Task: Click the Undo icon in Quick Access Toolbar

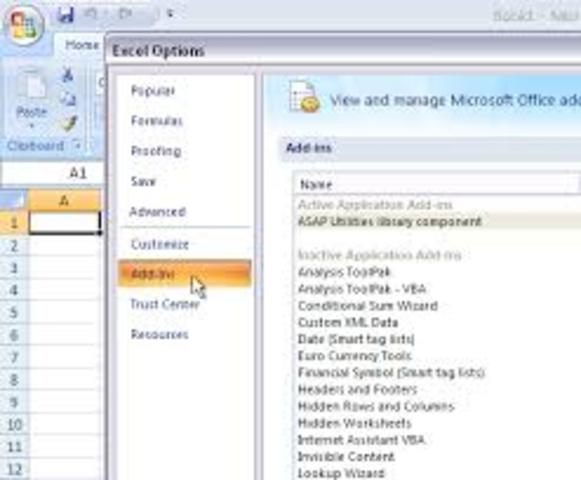Action: point(91,14)
